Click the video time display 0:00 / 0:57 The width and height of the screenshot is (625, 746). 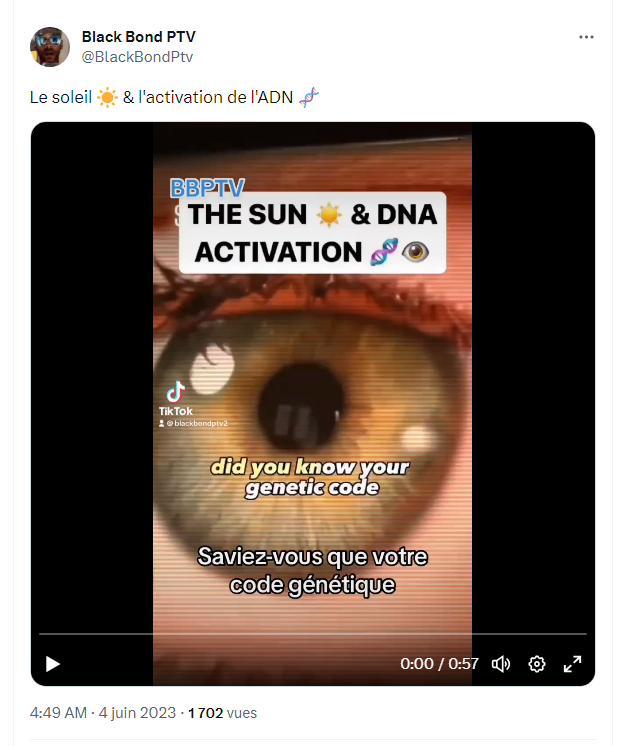click(x=439, y=663)
